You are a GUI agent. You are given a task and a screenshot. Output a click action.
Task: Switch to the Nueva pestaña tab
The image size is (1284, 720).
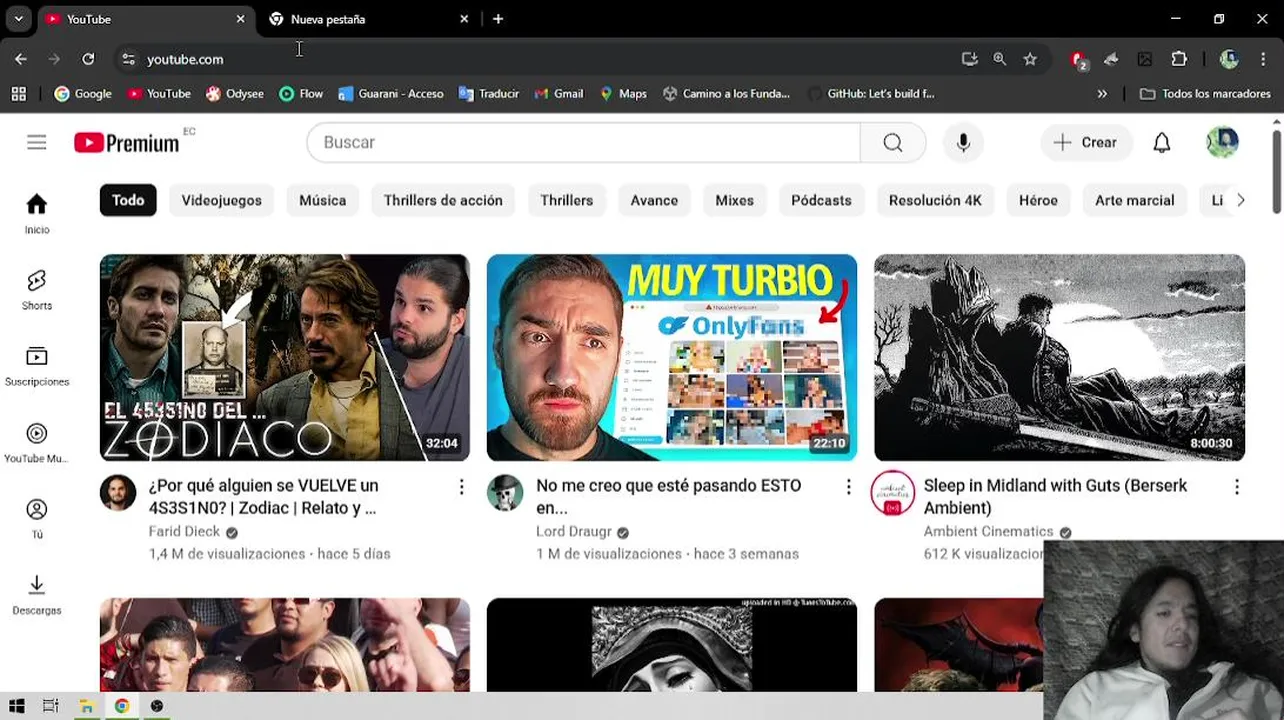pos(366,19)
